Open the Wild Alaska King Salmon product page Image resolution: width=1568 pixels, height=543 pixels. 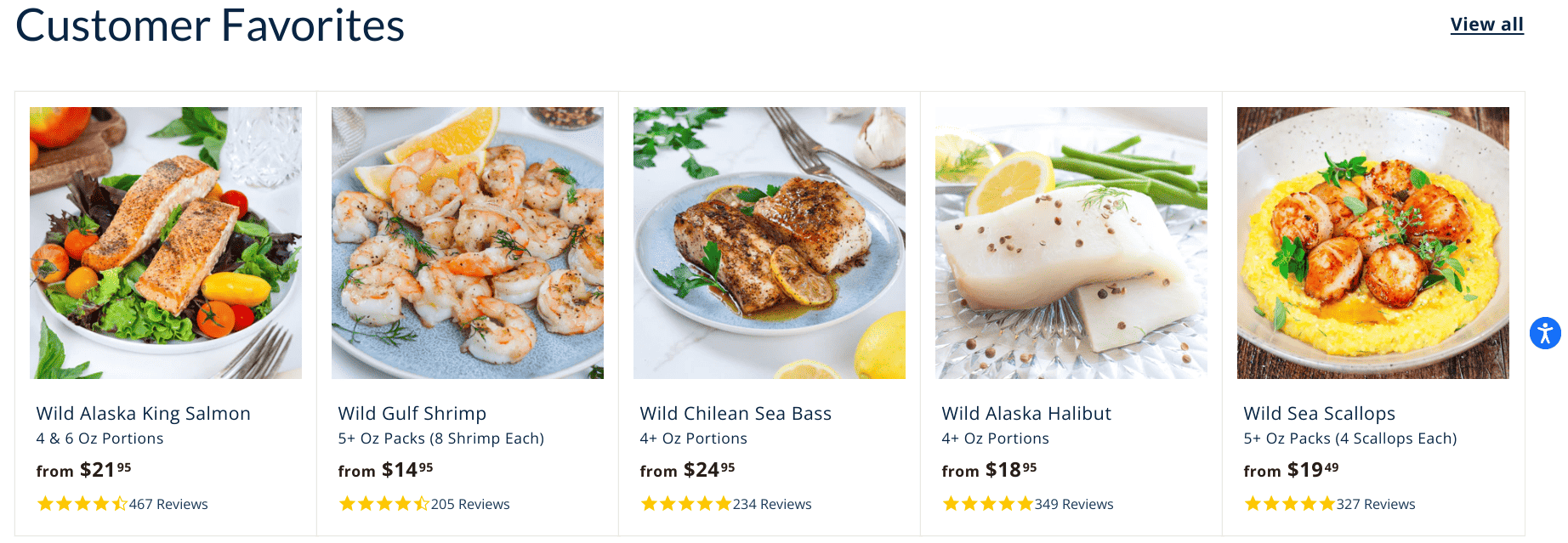tap(143, 413)
